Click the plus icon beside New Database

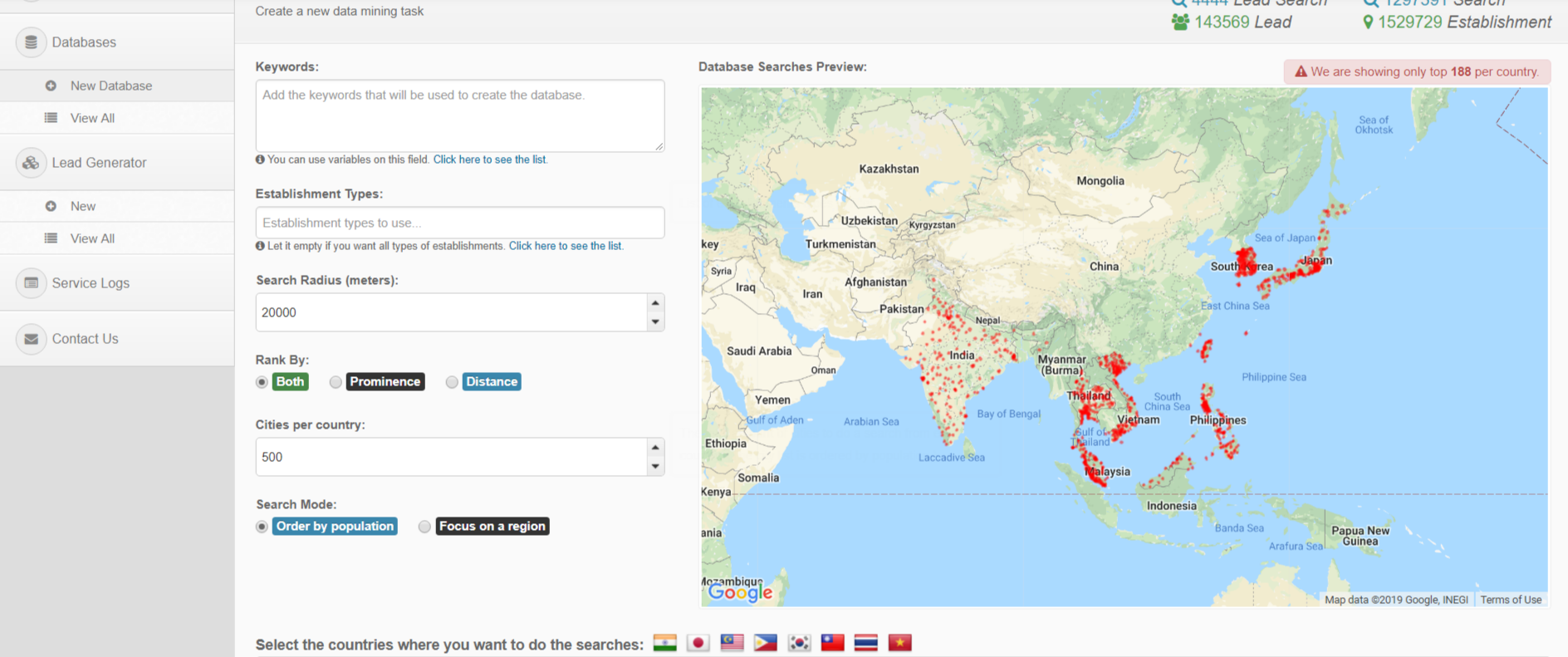(x=51, y=86)
